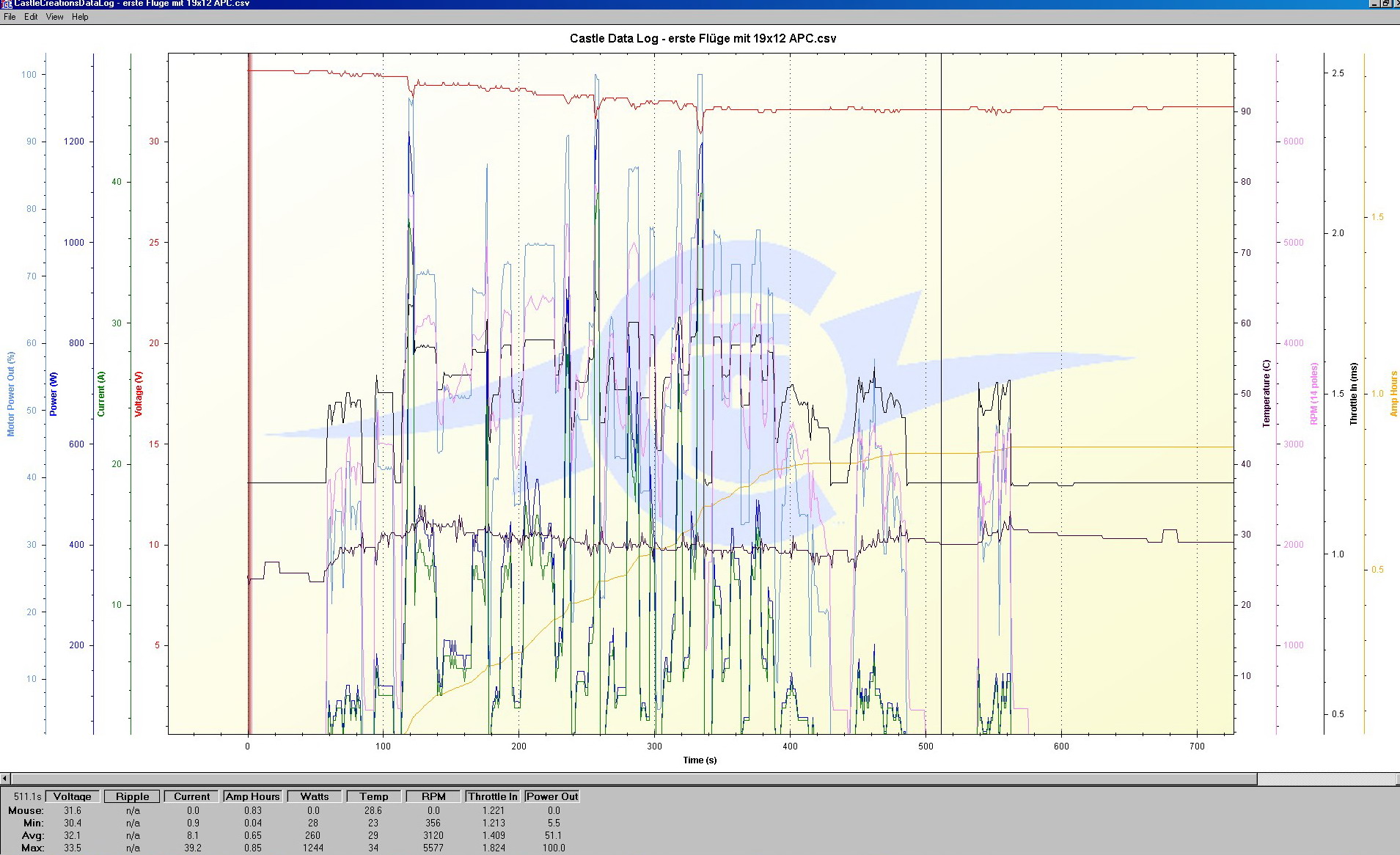Toggle the Current series button

pyautogui.click(x=192, y=796)
